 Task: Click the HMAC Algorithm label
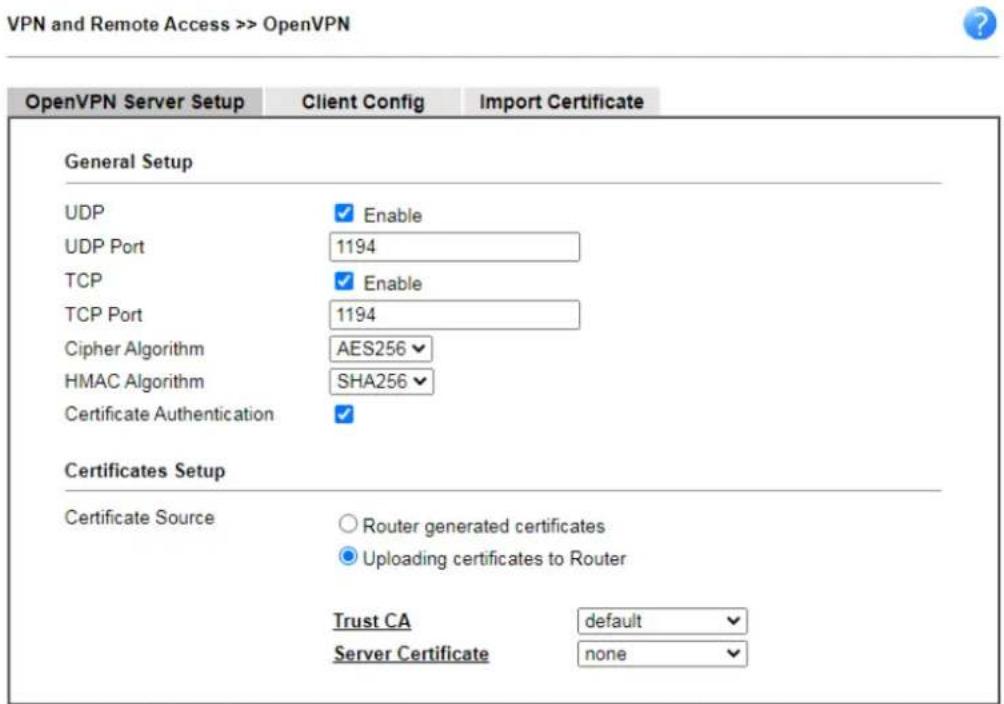pyautogui.click(x=134, y=382)
